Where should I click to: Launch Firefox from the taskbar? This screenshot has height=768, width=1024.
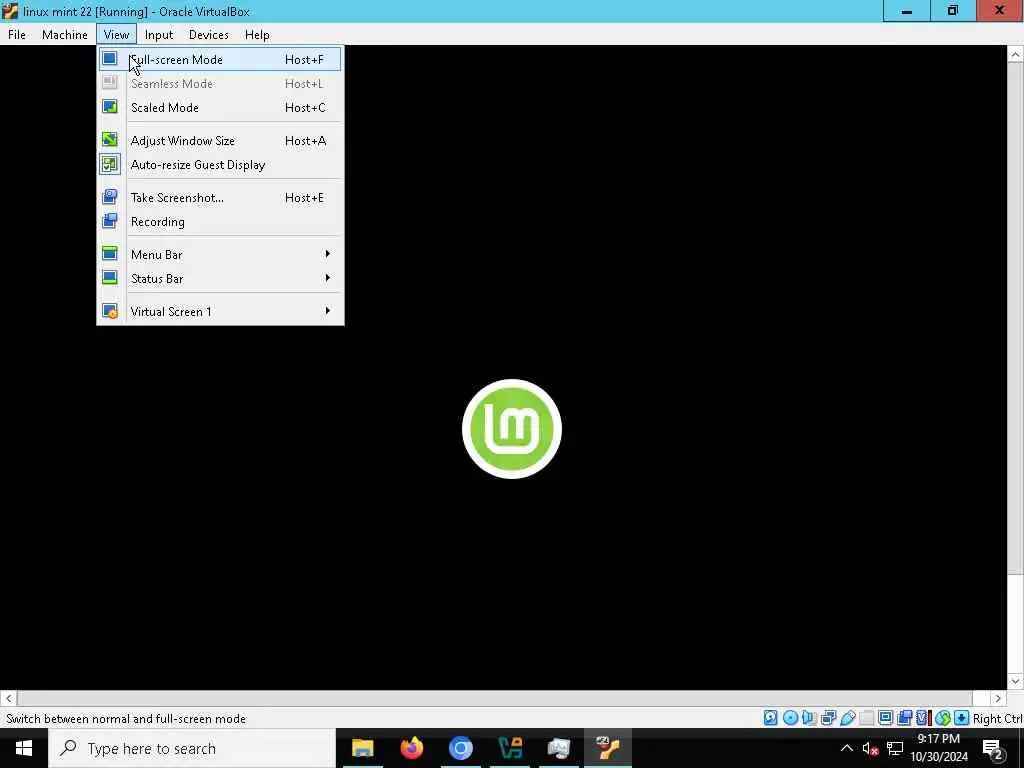point(411,748)
